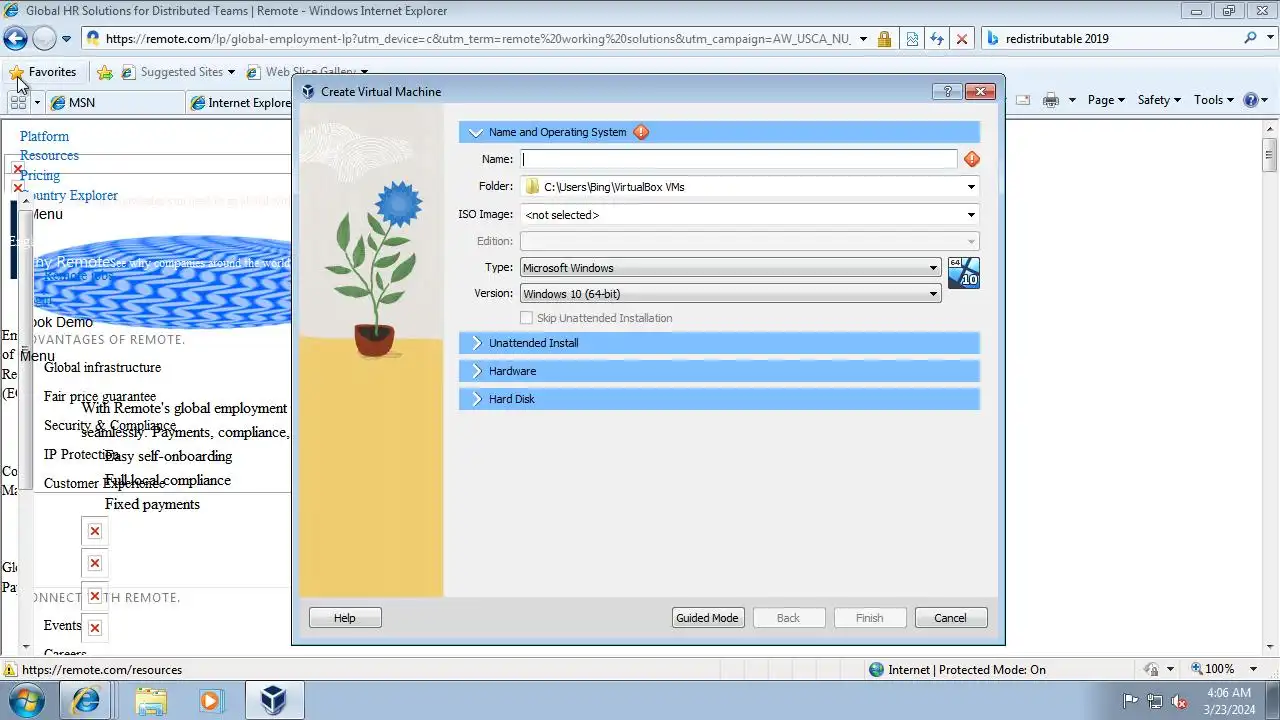Click the IE Help blue question mark icon
The image size is (1280, 720).
(x=1250, y=100)
